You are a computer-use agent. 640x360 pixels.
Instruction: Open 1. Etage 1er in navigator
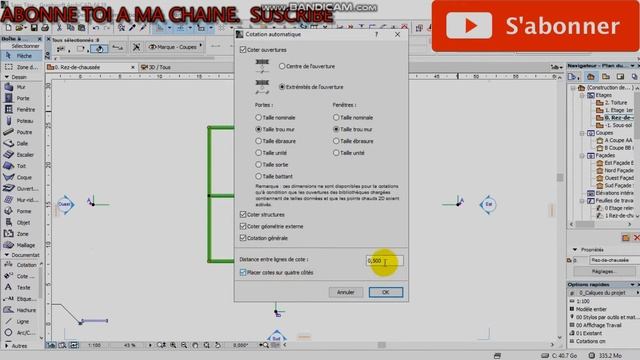[x=615, y=110]
